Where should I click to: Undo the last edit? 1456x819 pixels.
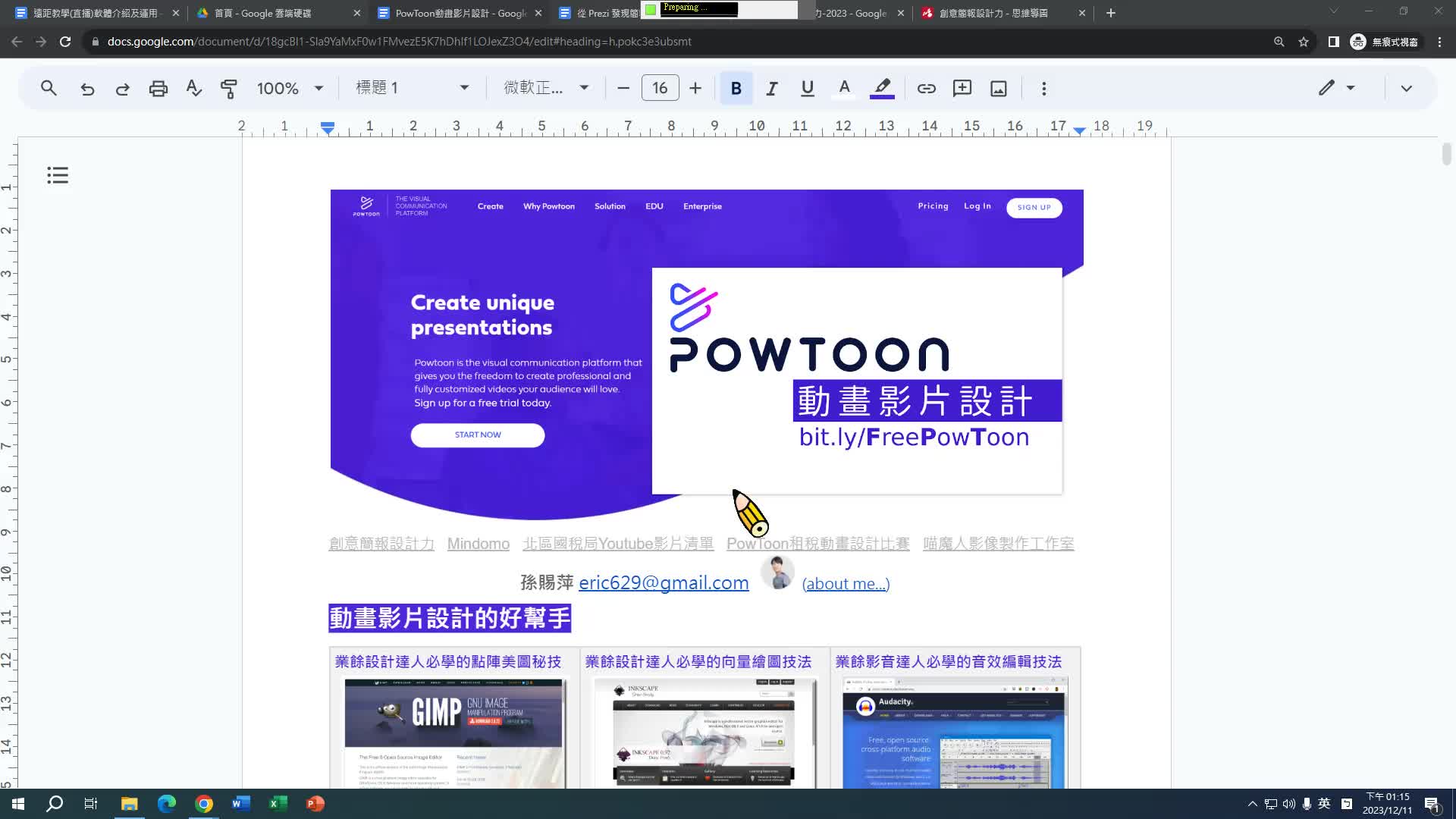(87, 88)
